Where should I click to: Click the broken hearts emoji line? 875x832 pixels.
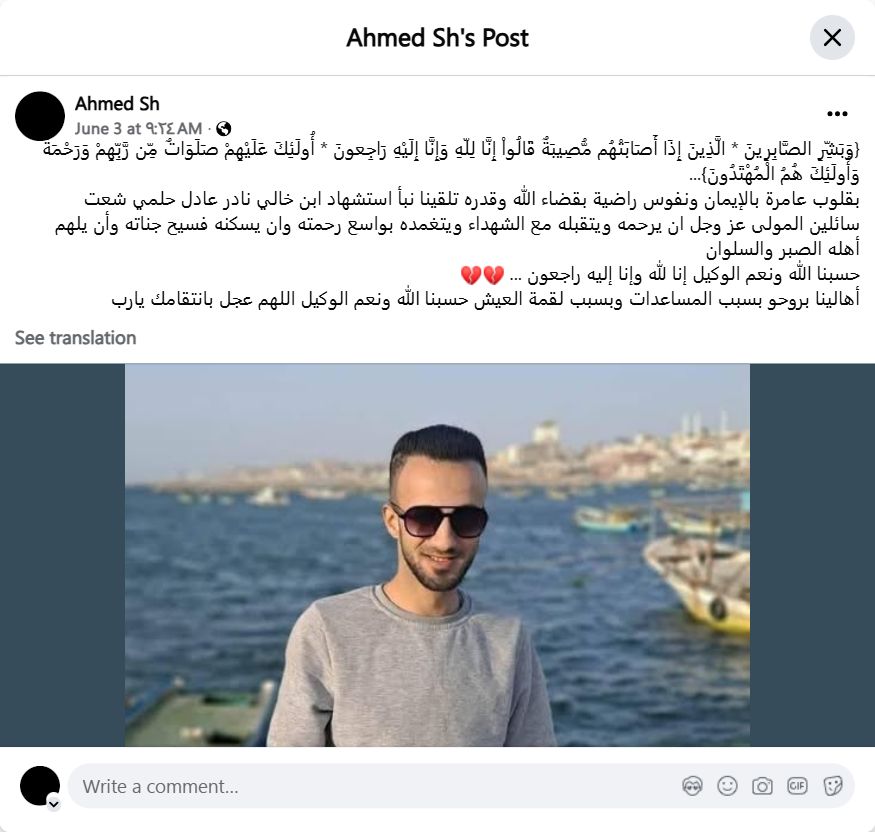click(x=660, y=274)
